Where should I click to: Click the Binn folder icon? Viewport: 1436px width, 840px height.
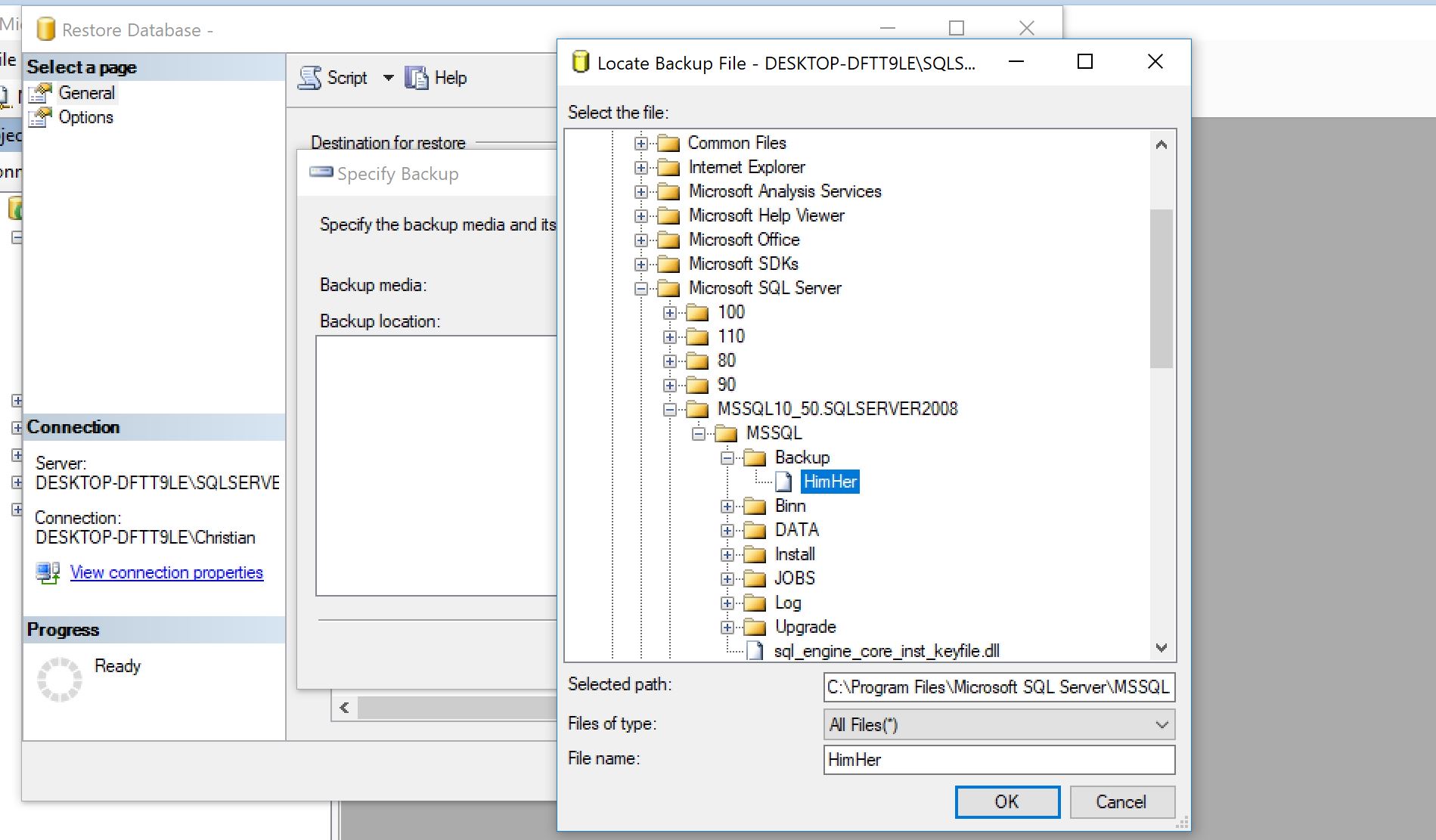click(x=755, y=505)
